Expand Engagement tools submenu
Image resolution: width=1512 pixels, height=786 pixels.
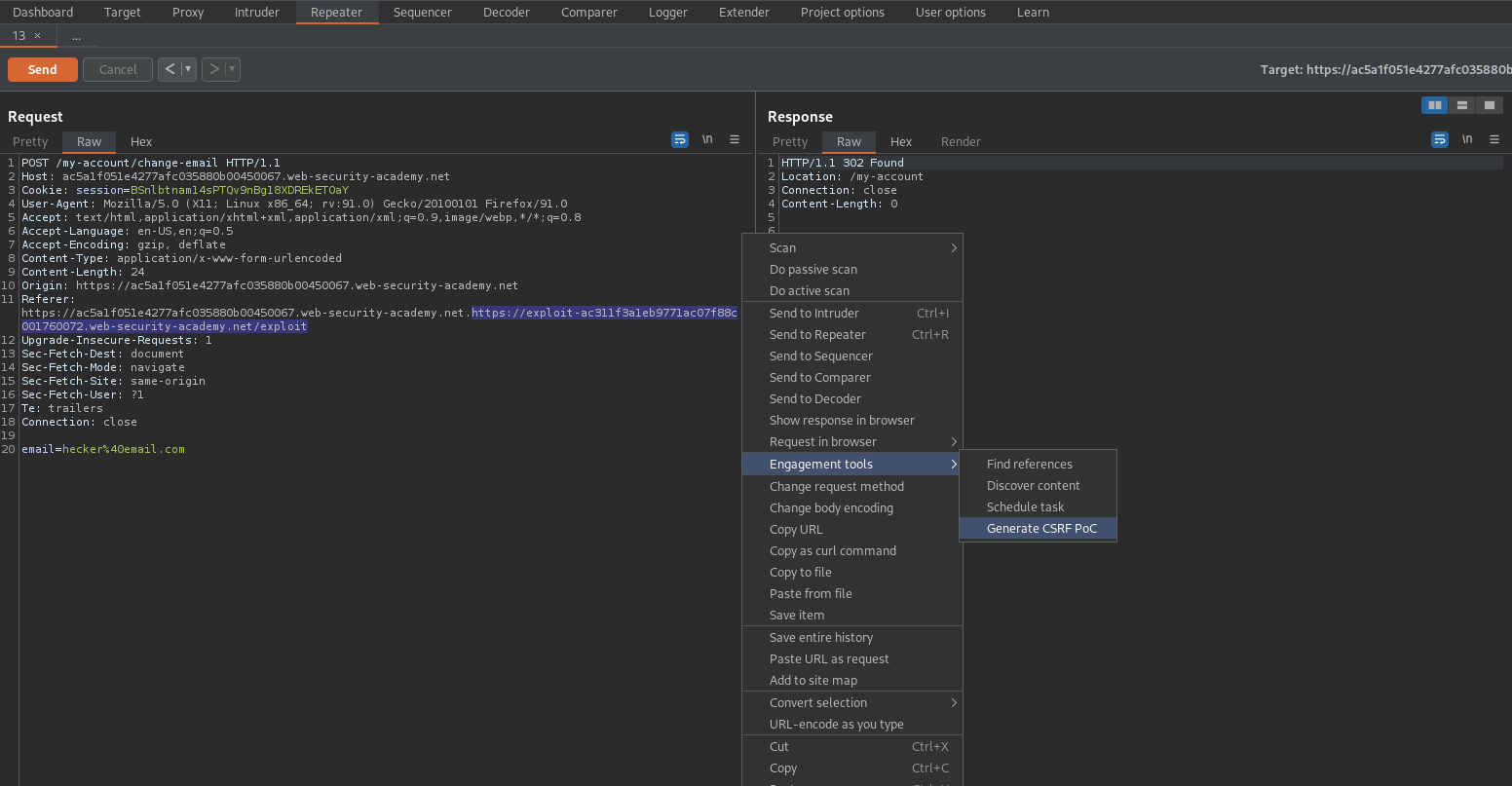coord(851,465)
